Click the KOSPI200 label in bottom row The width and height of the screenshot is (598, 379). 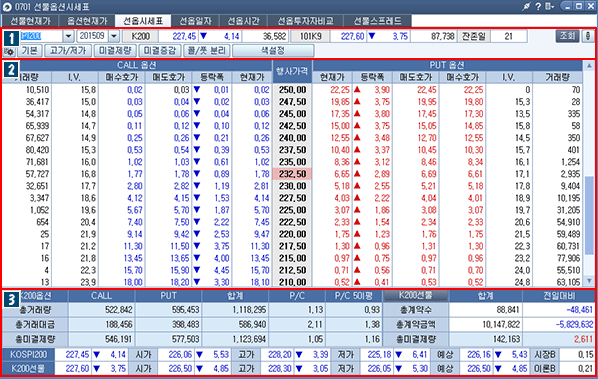[29, 355]
